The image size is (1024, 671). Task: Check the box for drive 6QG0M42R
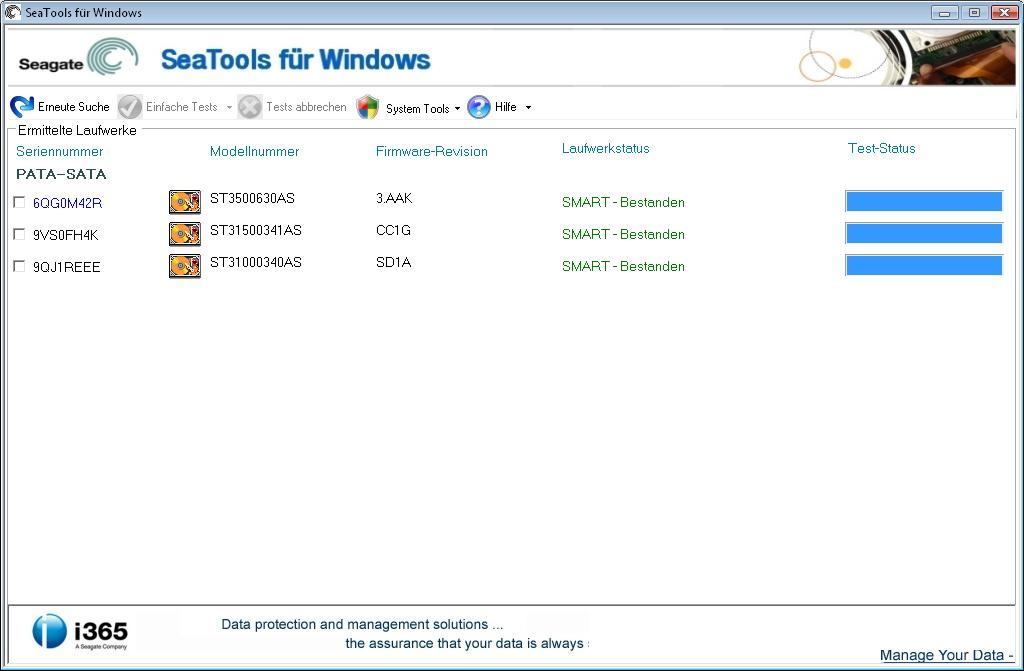[20, 202]
